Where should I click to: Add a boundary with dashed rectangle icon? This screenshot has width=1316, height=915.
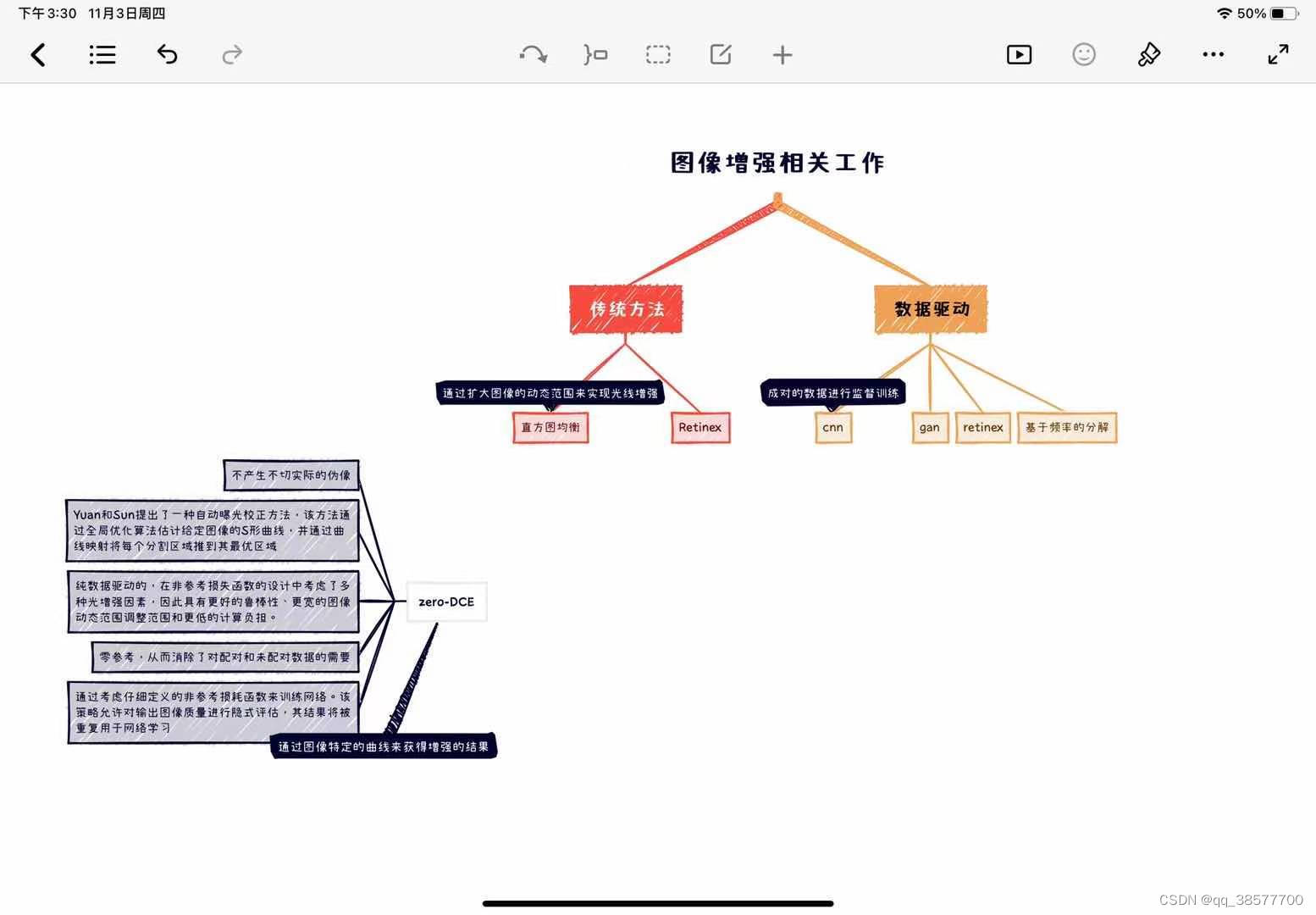click(x=658, y=55)
